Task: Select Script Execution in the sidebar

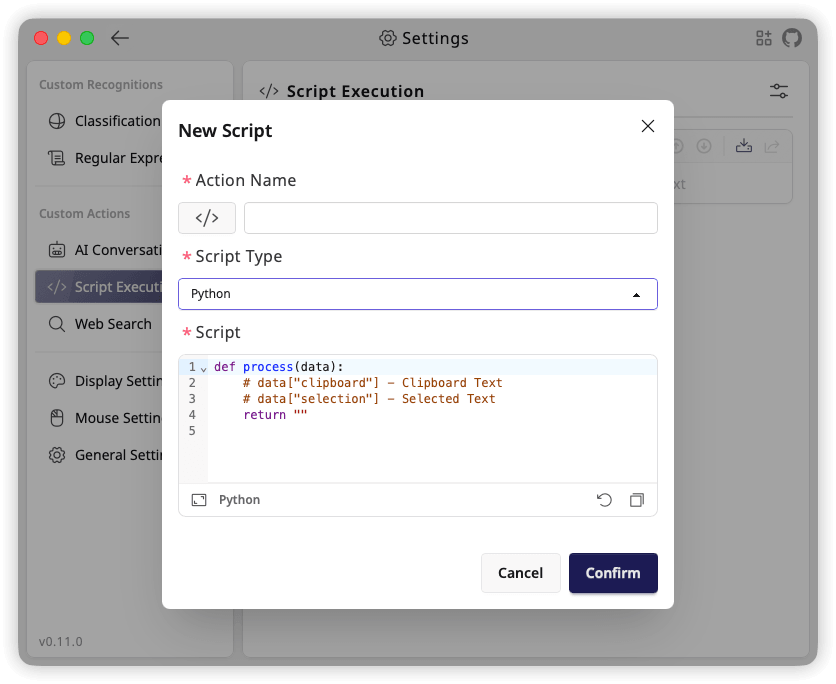Action: click(99, 287)
